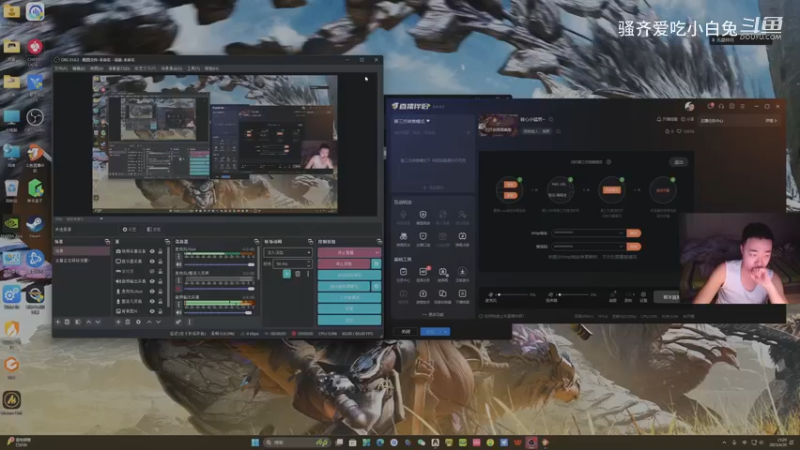Toggle lock on 显示器采集 source
The image size is (800, 450).
(160, 261)
